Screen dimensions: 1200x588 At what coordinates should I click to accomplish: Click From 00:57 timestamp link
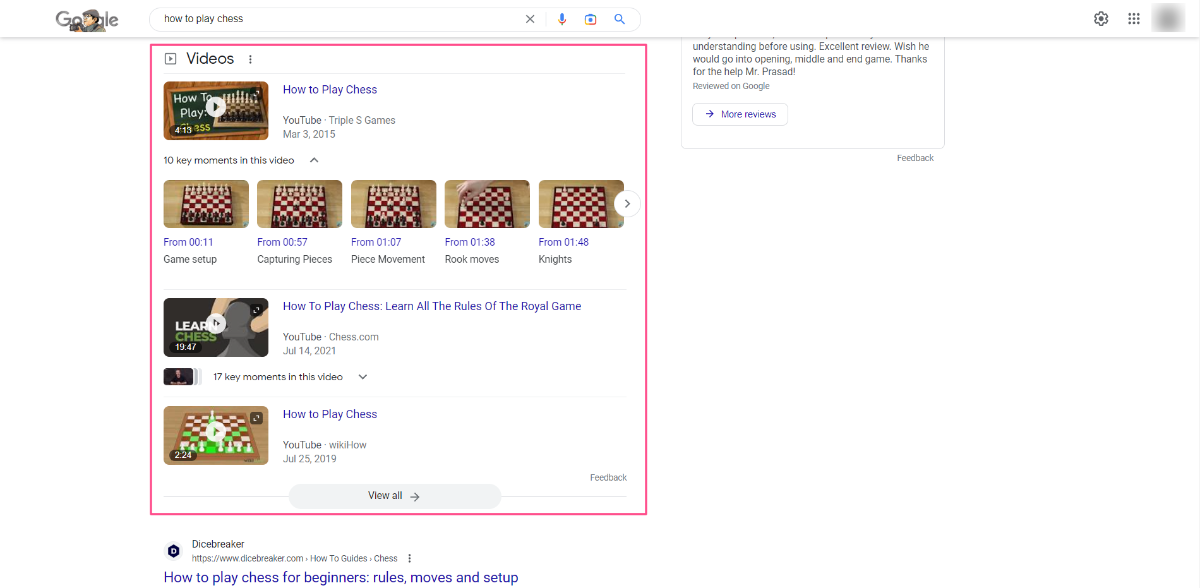(282, 242)
